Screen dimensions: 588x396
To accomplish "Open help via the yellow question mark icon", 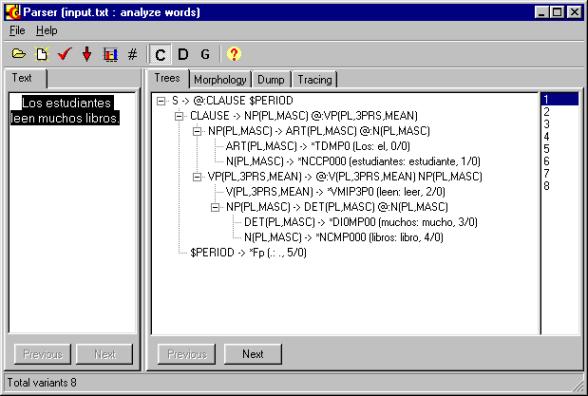I will tap(234, 54).
